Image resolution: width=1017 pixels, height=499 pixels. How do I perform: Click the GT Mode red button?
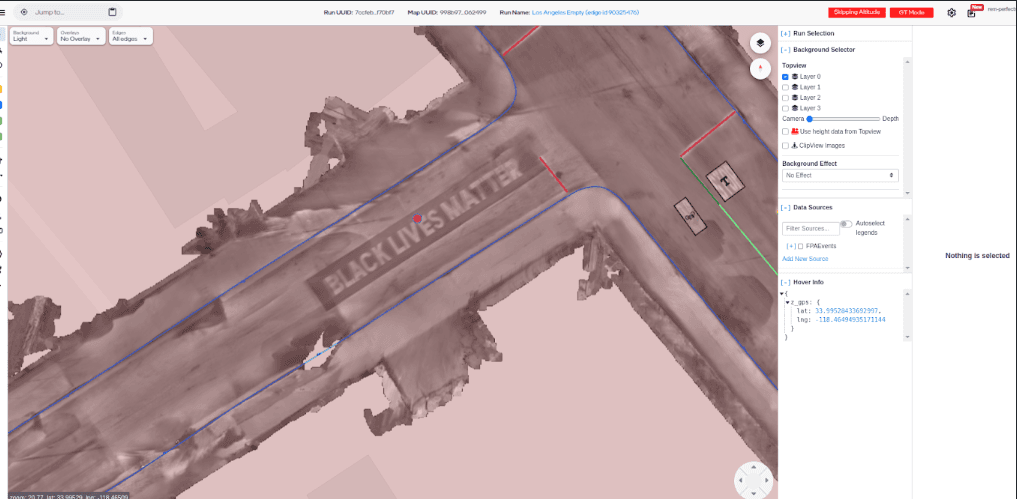[x=911, y=13]
